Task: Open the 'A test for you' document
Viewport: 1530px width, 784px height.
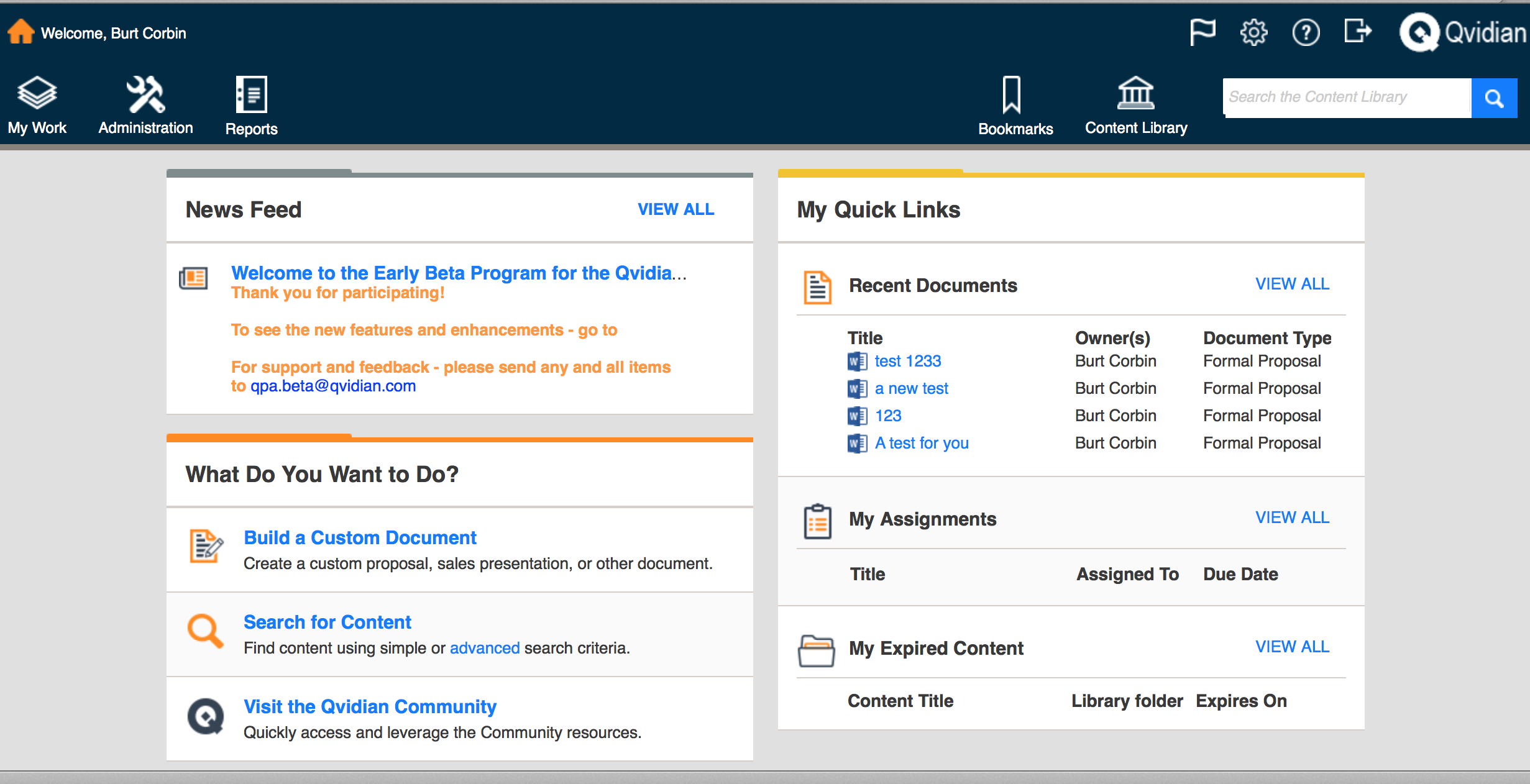Action: pos(921,443)
